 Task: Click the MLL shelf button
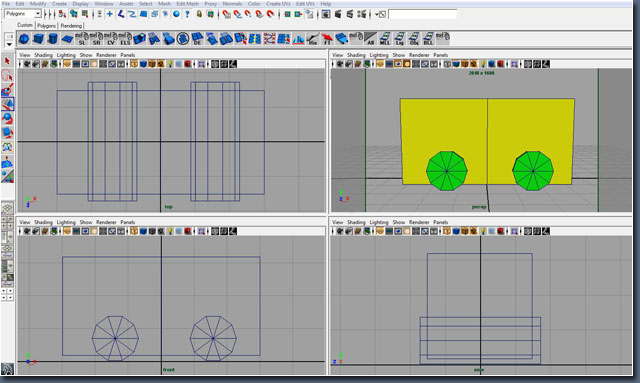click(x=385, y=39)
